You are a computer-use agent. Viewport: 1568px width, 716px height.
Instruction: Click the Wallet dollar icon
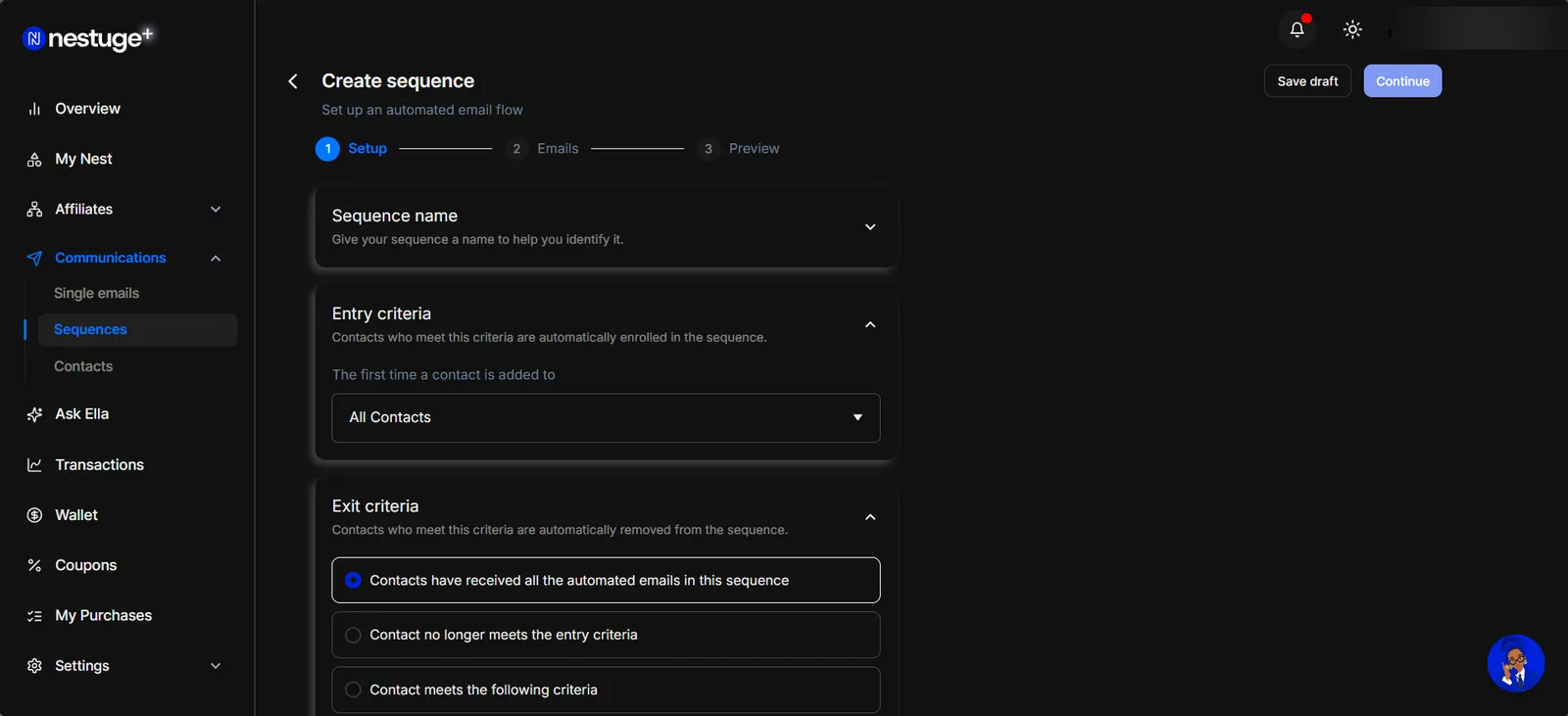(34, 515)
